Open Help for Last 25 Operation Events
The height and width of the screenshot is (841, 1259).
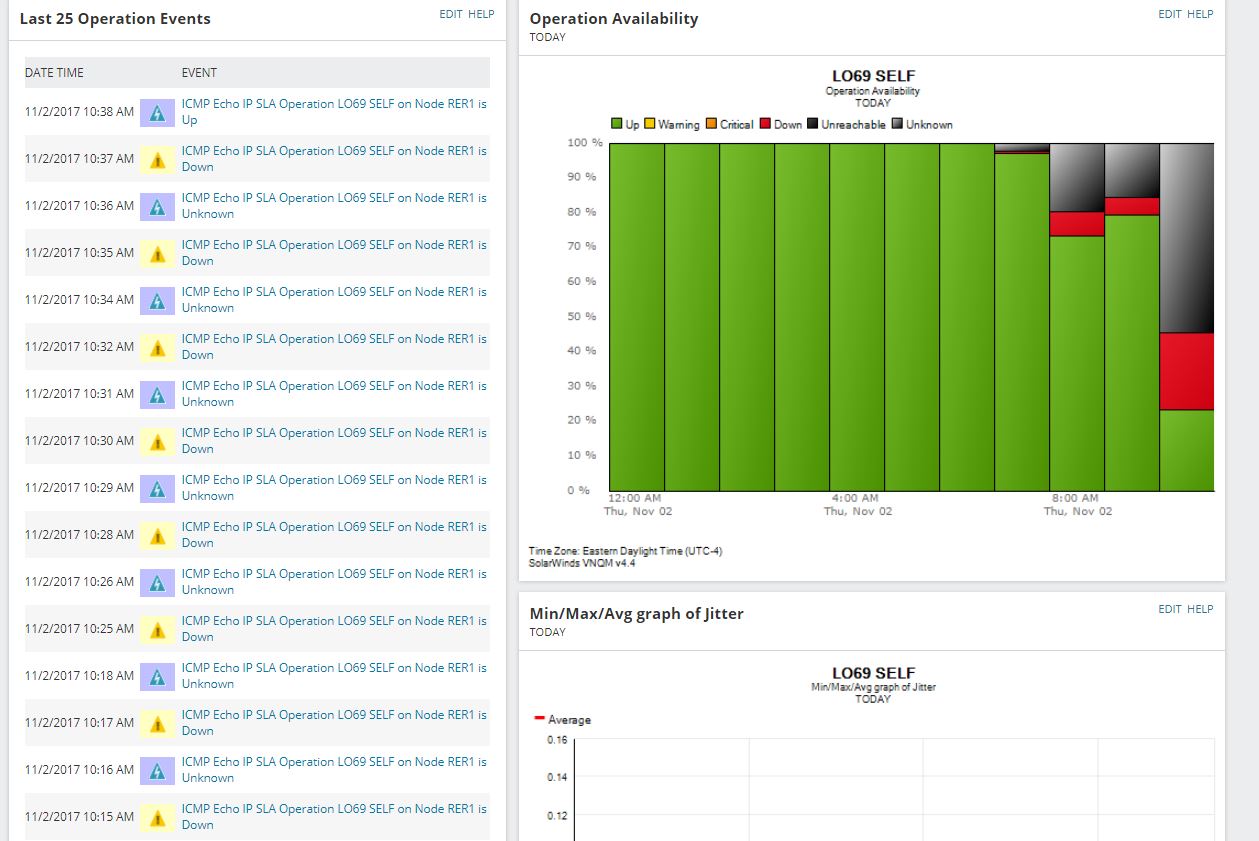pyautogui.click(x=481, y=14)
